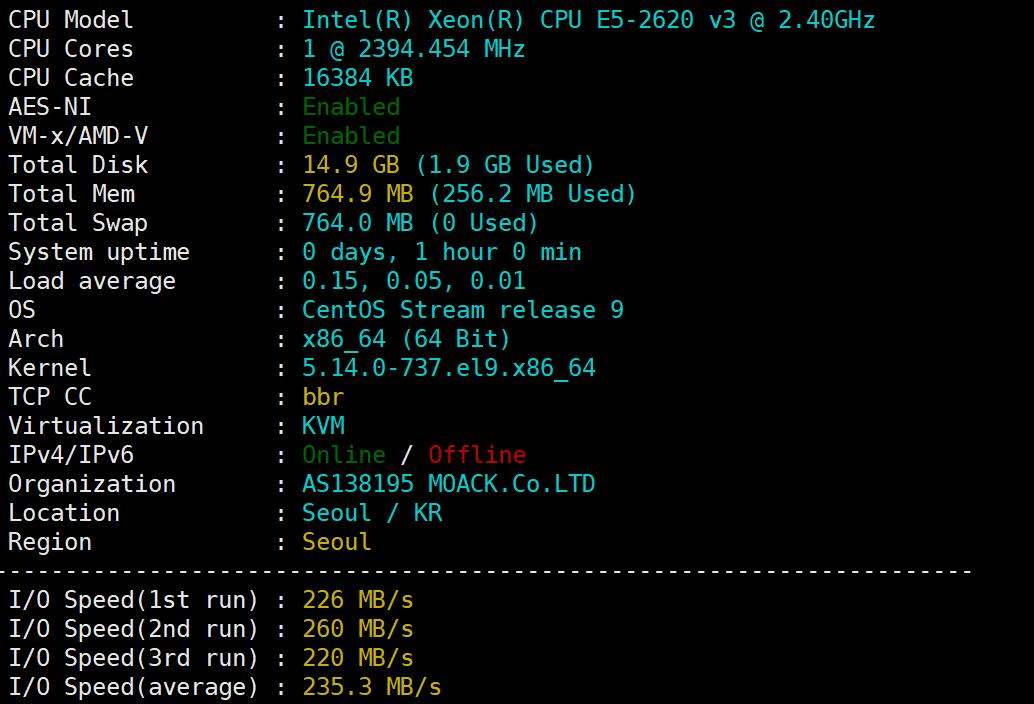
Task: Click the 'AES-NI' label
Action: [x=49, y=107]
